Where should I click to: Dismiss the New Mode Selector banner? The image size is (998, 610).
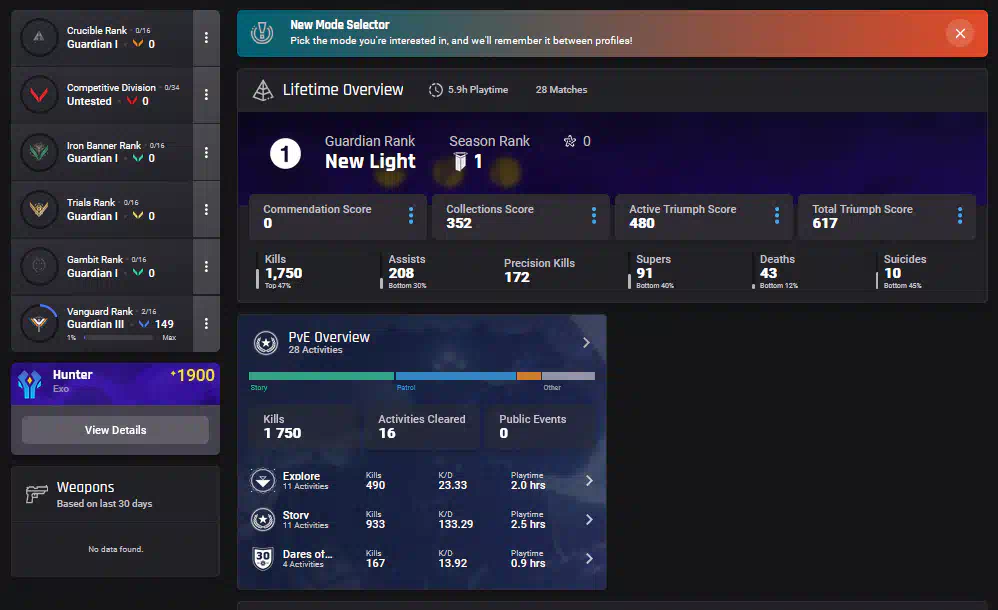(960, 33)
